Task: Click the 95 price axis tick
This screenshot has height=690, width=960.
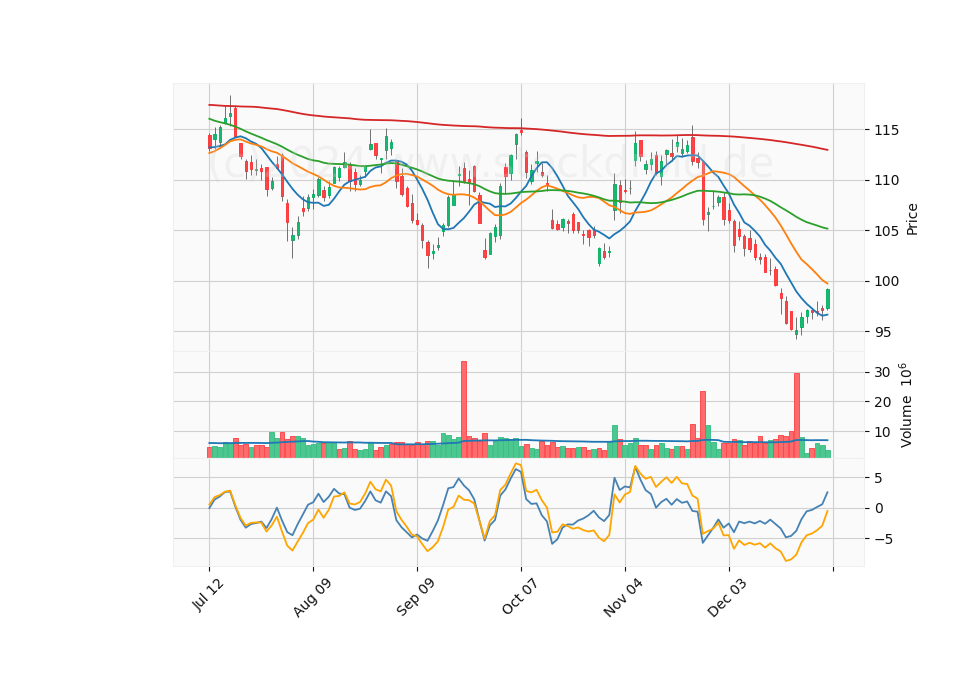Action: 883,332
